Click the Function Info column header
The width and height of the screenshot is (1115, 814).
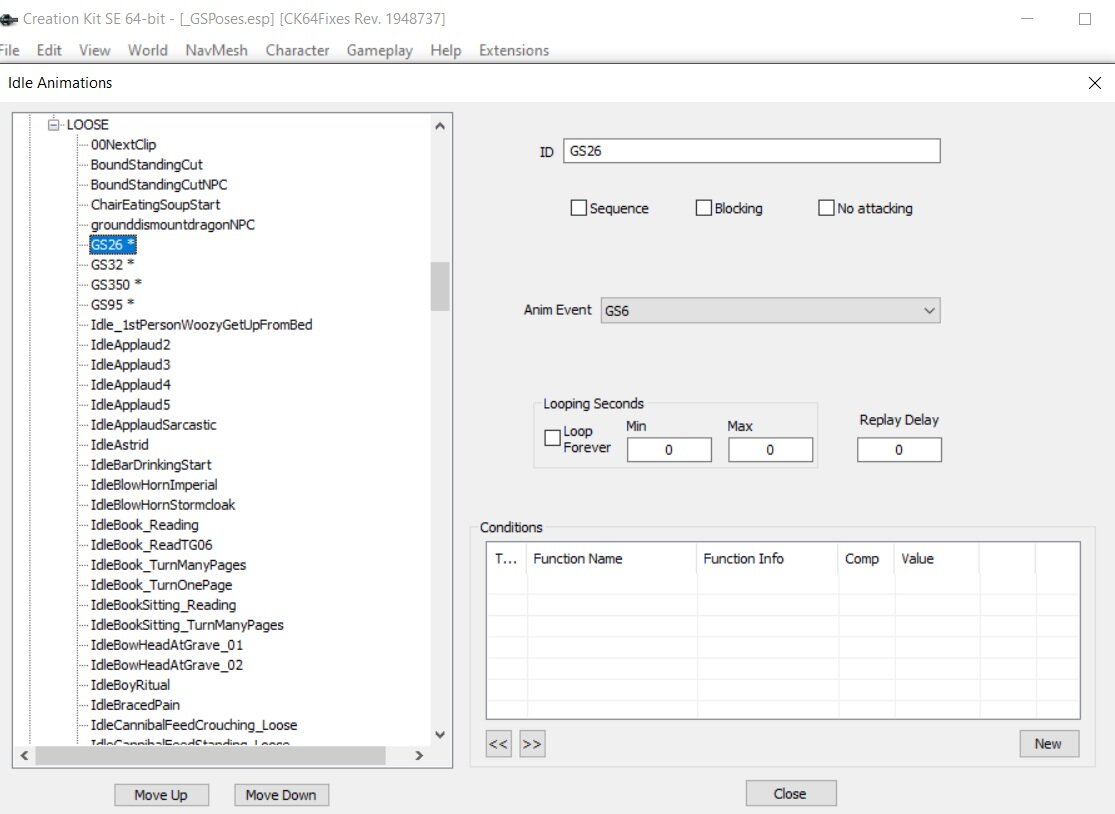click(x=767, y=559)
